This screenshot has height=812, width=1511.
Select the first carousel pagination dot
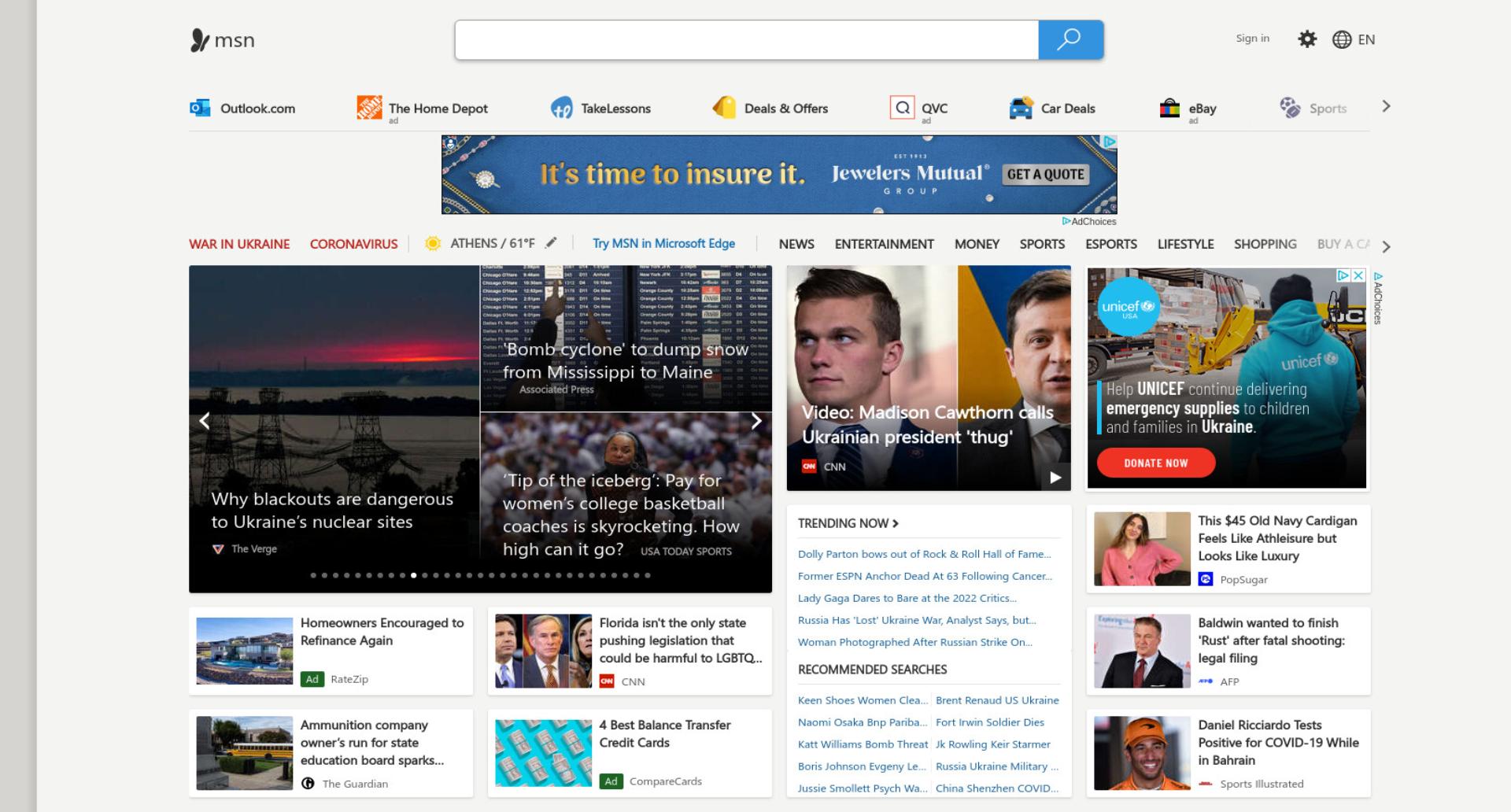pos(313,575)
